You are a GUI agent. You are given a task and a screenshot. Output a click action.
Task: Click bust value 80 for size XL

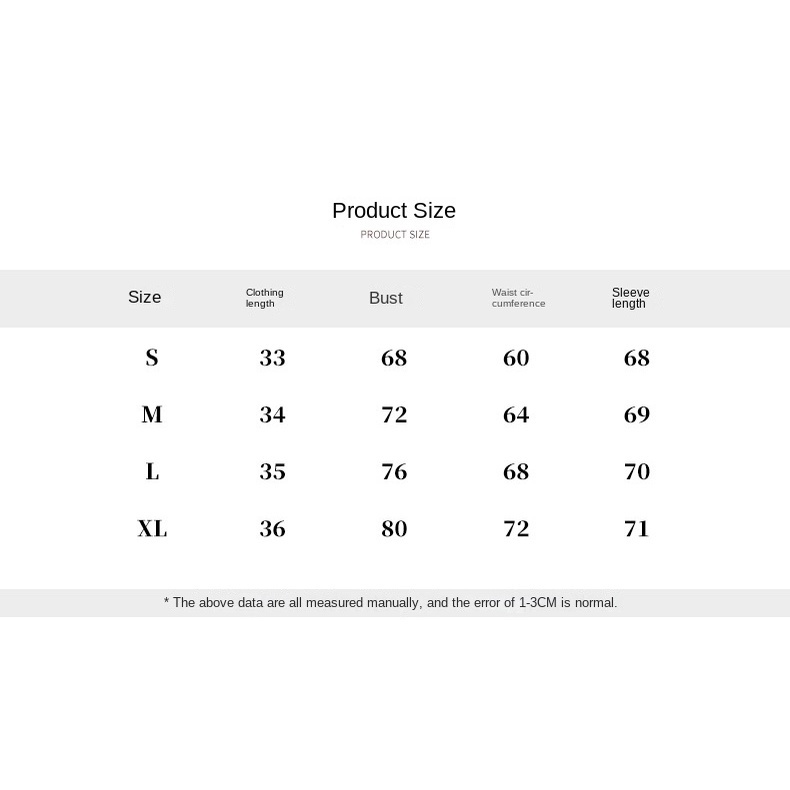click(394, 529)
